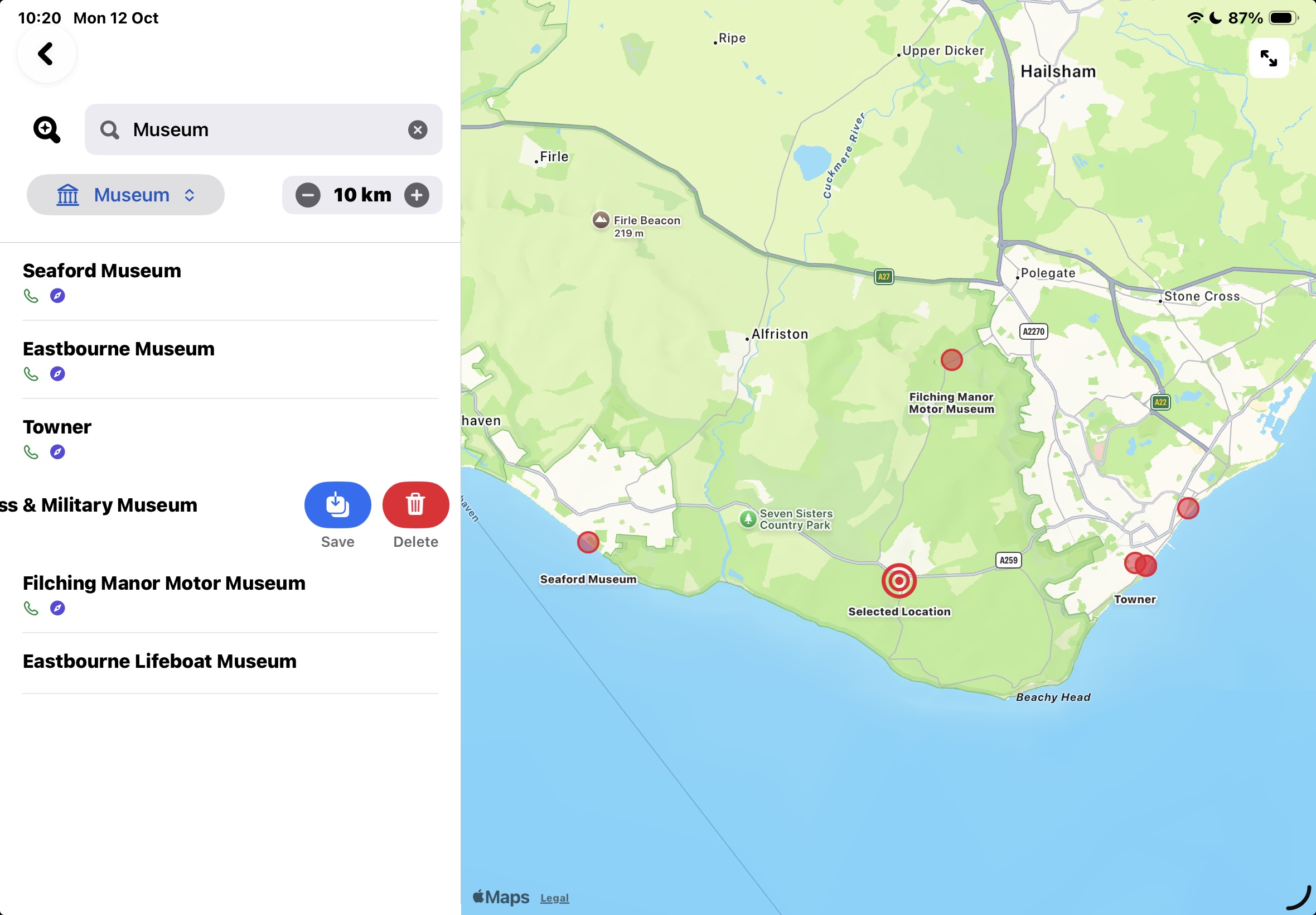Select the swiped Military Museum row title

tap(99, 505)
